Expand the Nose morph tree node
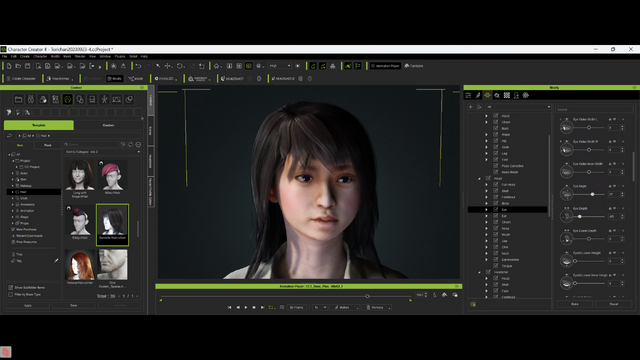Screen dimensions: 640x360 (486, 228)
